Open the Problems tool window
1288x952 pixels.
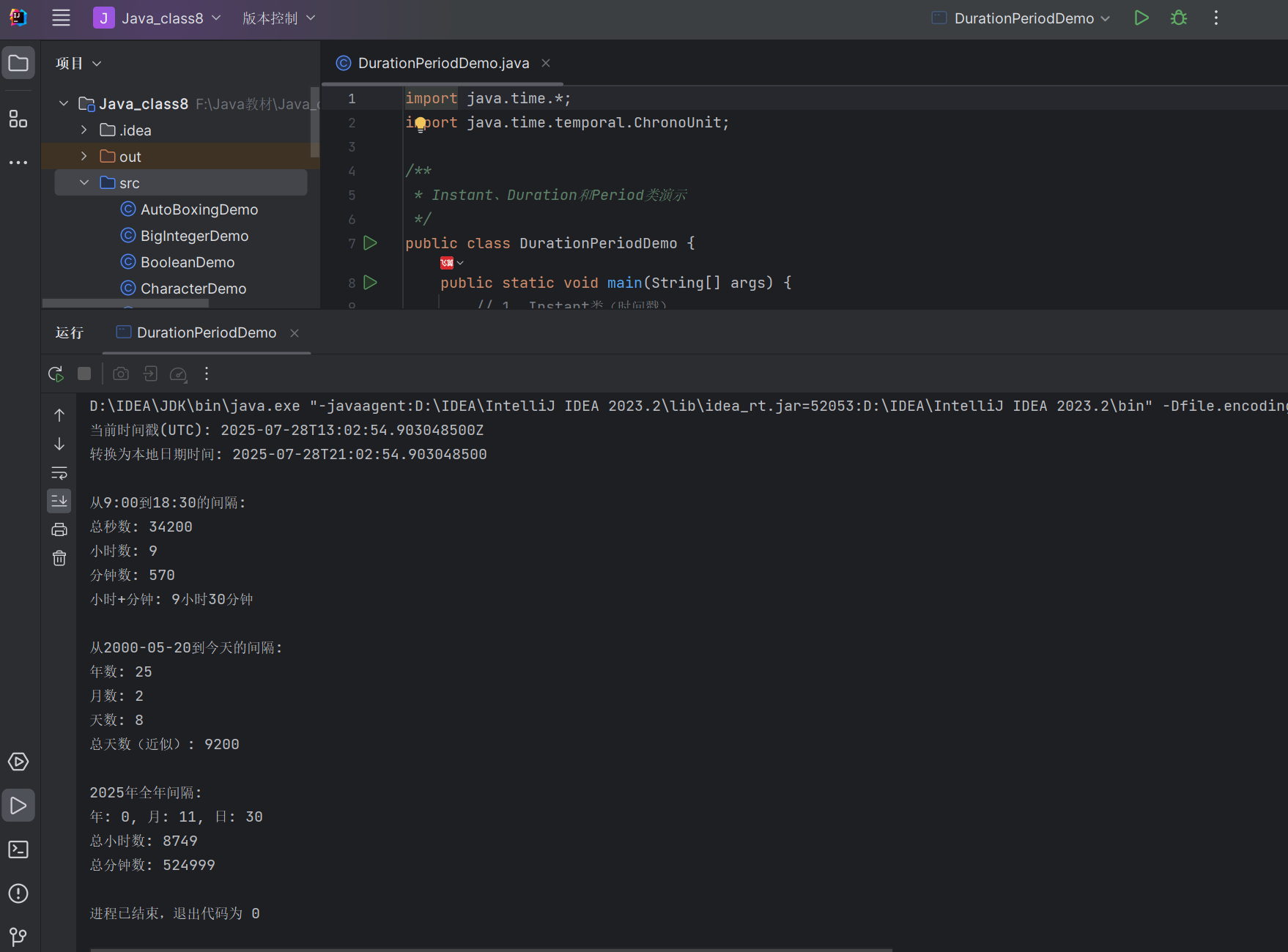[18, 893]
